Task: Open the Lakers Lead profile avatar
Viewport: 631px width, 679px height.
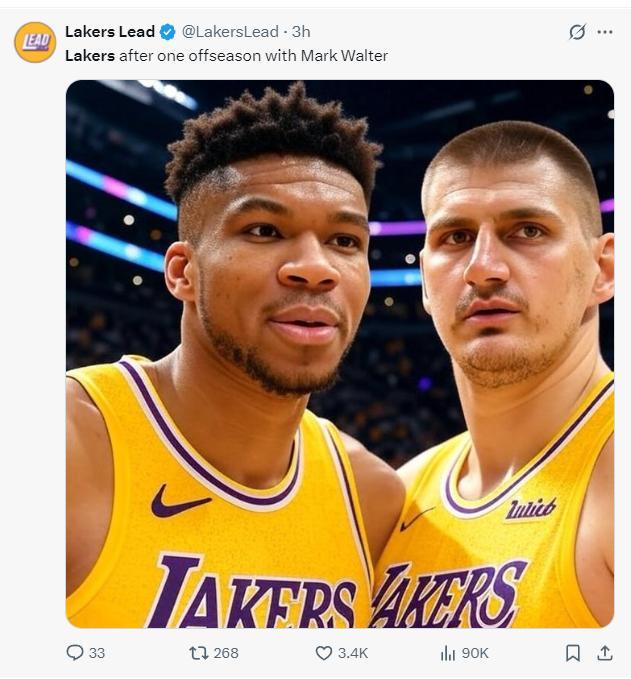Action: click(35, 42)
